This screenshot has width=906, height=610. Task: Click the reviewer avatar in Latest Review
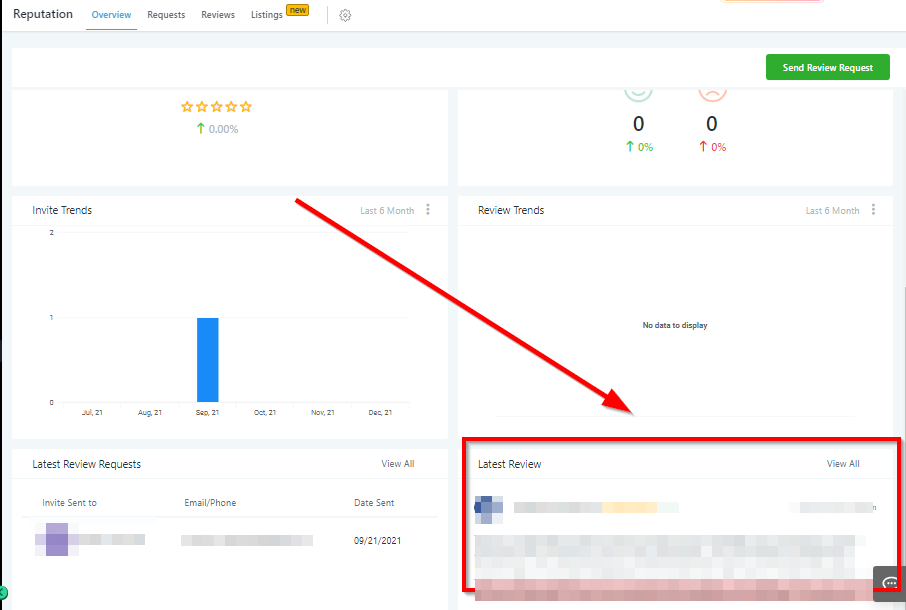coord(489,508)
